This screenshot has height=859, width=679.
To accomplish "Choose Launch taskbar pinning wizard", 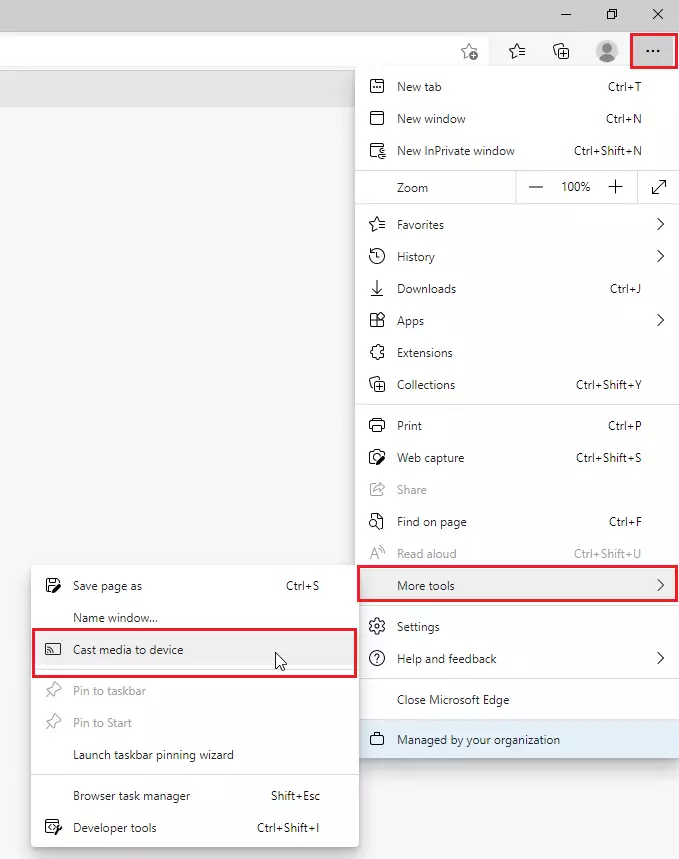I will tap(195, 754).
